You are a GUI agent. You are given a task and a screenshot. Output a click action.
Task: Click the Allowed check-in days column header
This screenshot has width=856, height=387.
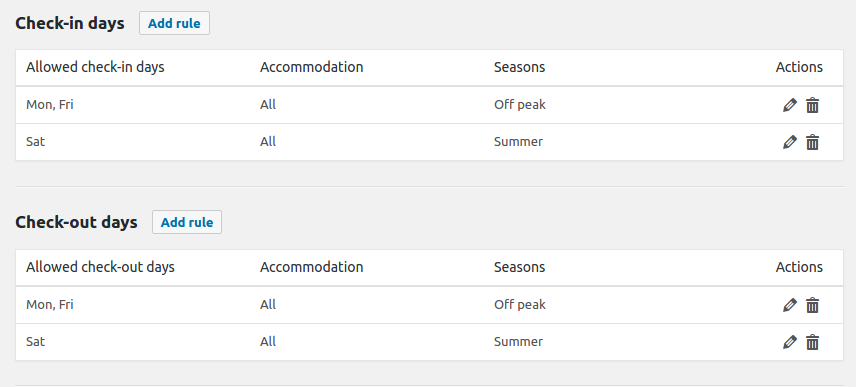[x=95, y=67]
